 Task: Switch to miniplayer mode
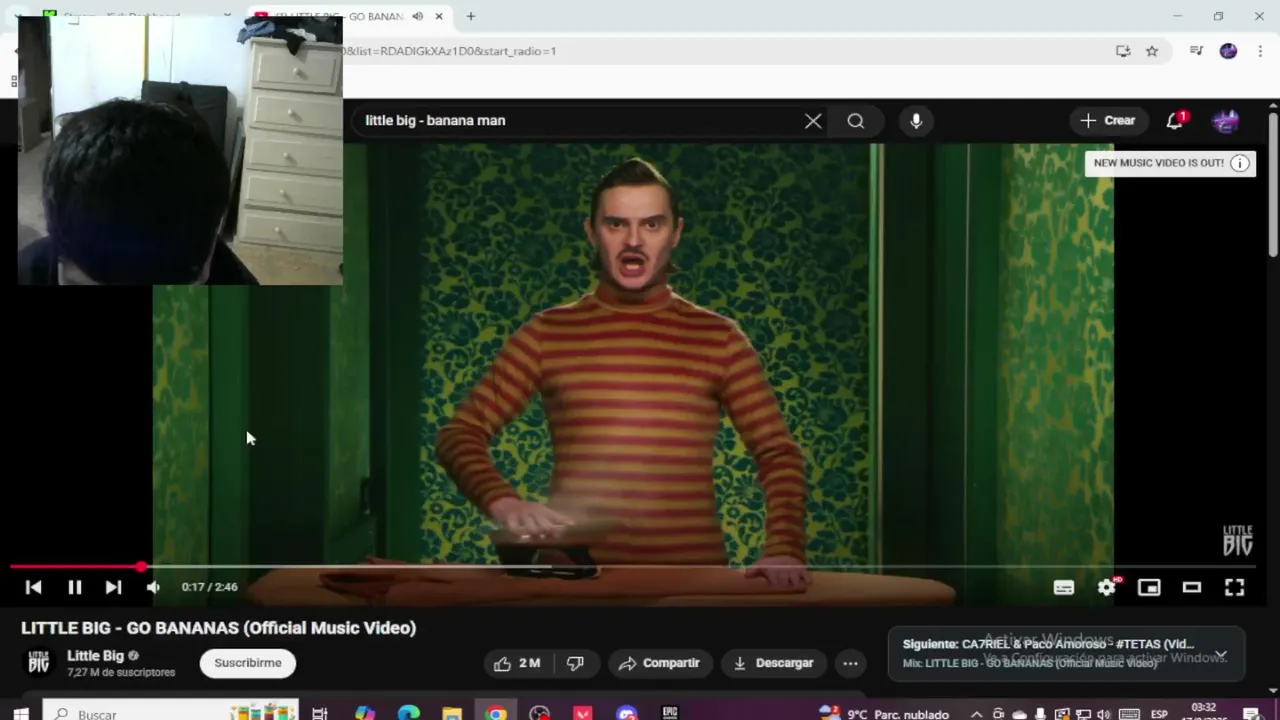[1149, 587]
